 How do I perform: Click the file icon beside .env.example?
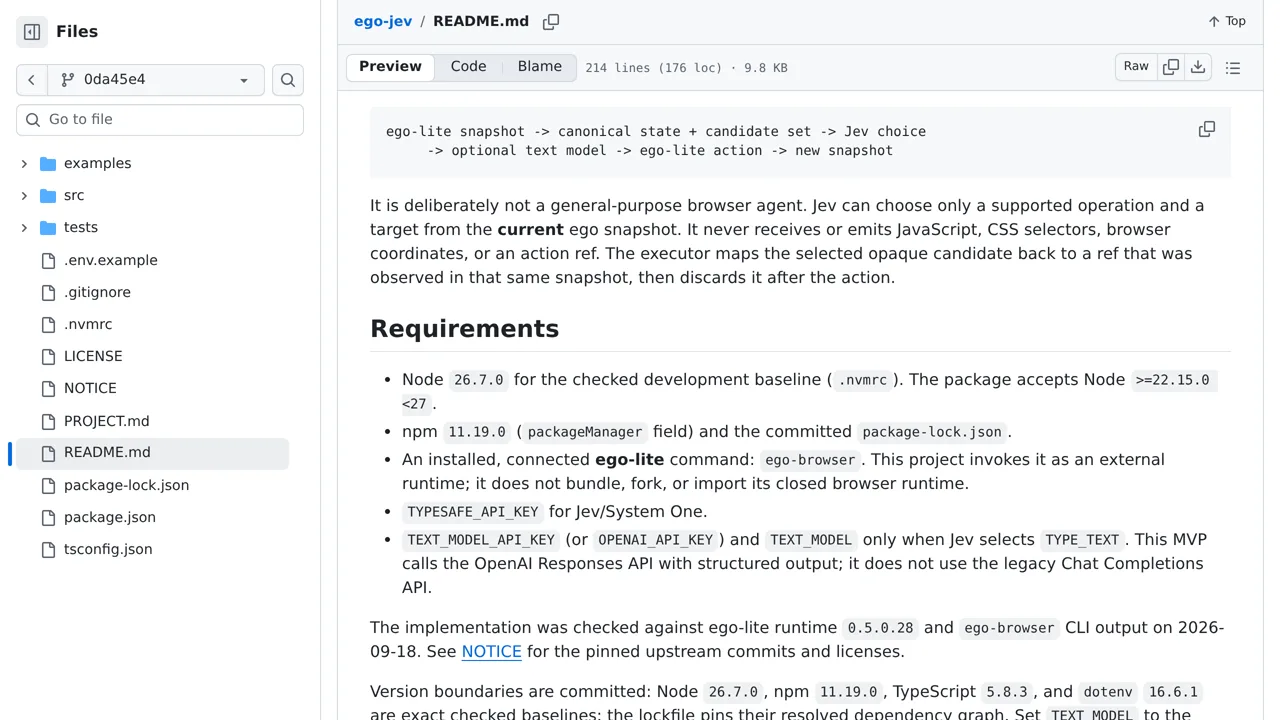tap(48, 261)
